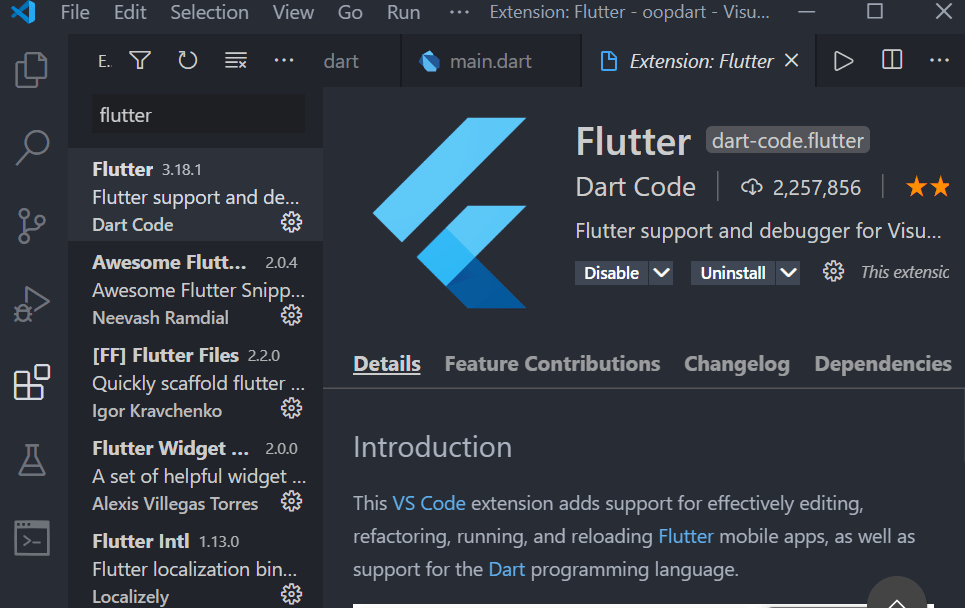The height and width of the screenshot is (608, 965).
Task: Uninstall the Flutter extension
Action: pos(733,273)
